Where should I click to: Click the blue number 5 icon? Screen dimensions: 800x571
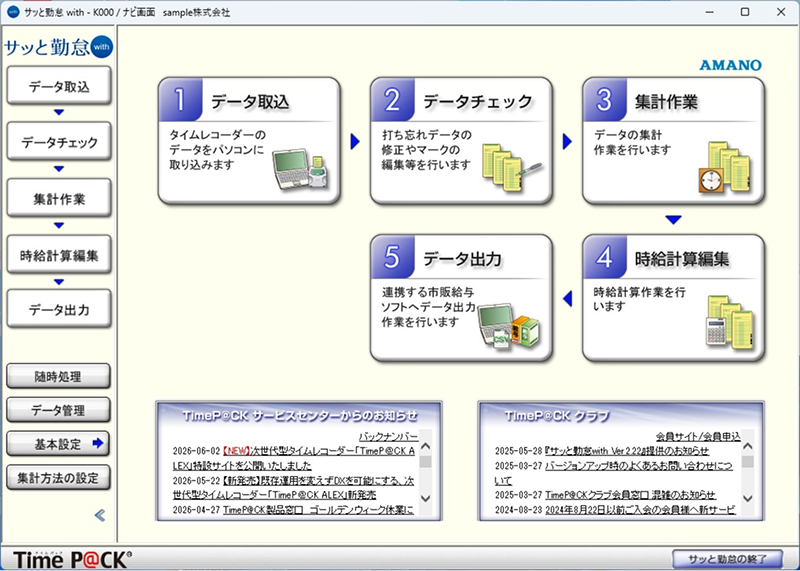tap(393, 257)
